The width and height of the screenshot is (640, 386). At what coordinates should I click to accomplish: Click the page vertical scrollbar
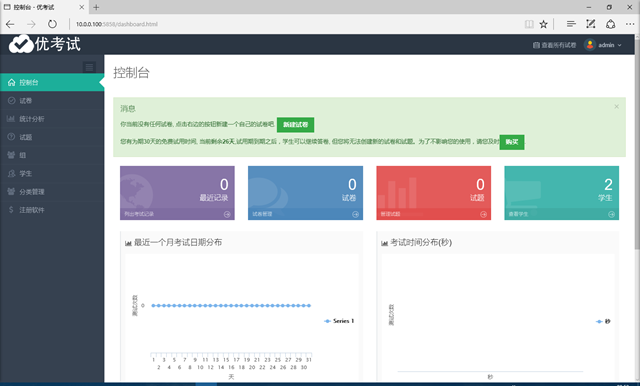click(x=637, y=208)
